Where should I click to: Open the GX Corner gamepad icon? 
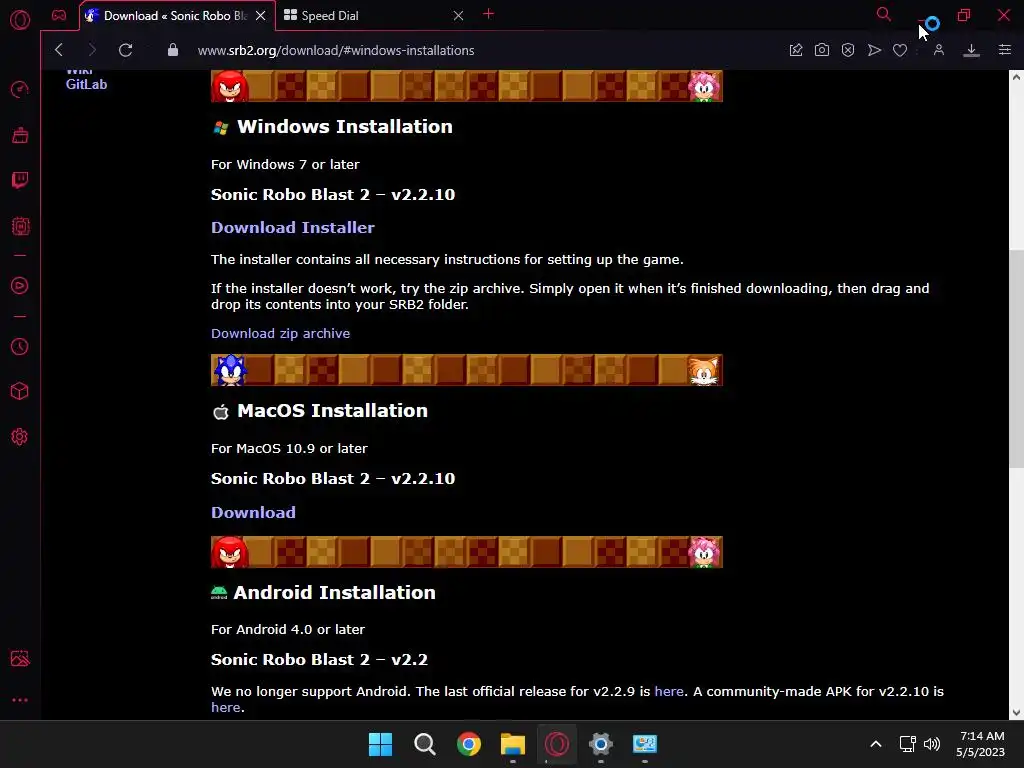click(59, 15)
